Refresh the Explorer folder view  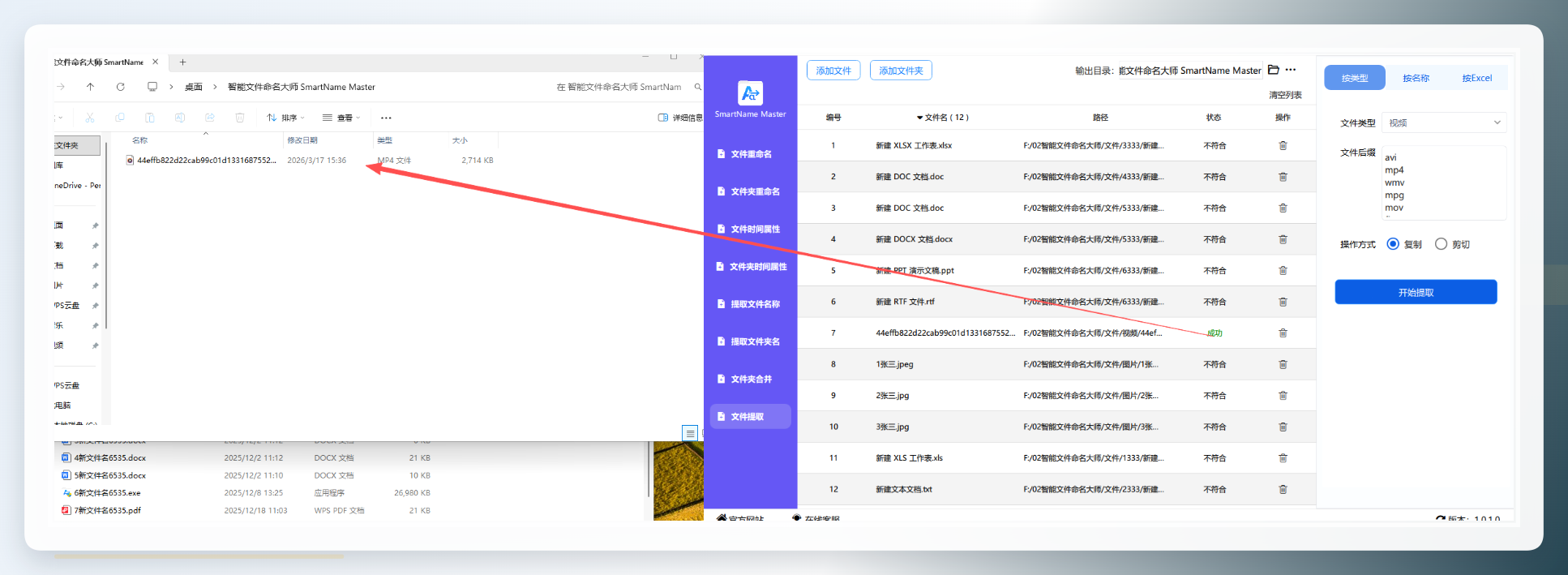click(x=120, y=87)
